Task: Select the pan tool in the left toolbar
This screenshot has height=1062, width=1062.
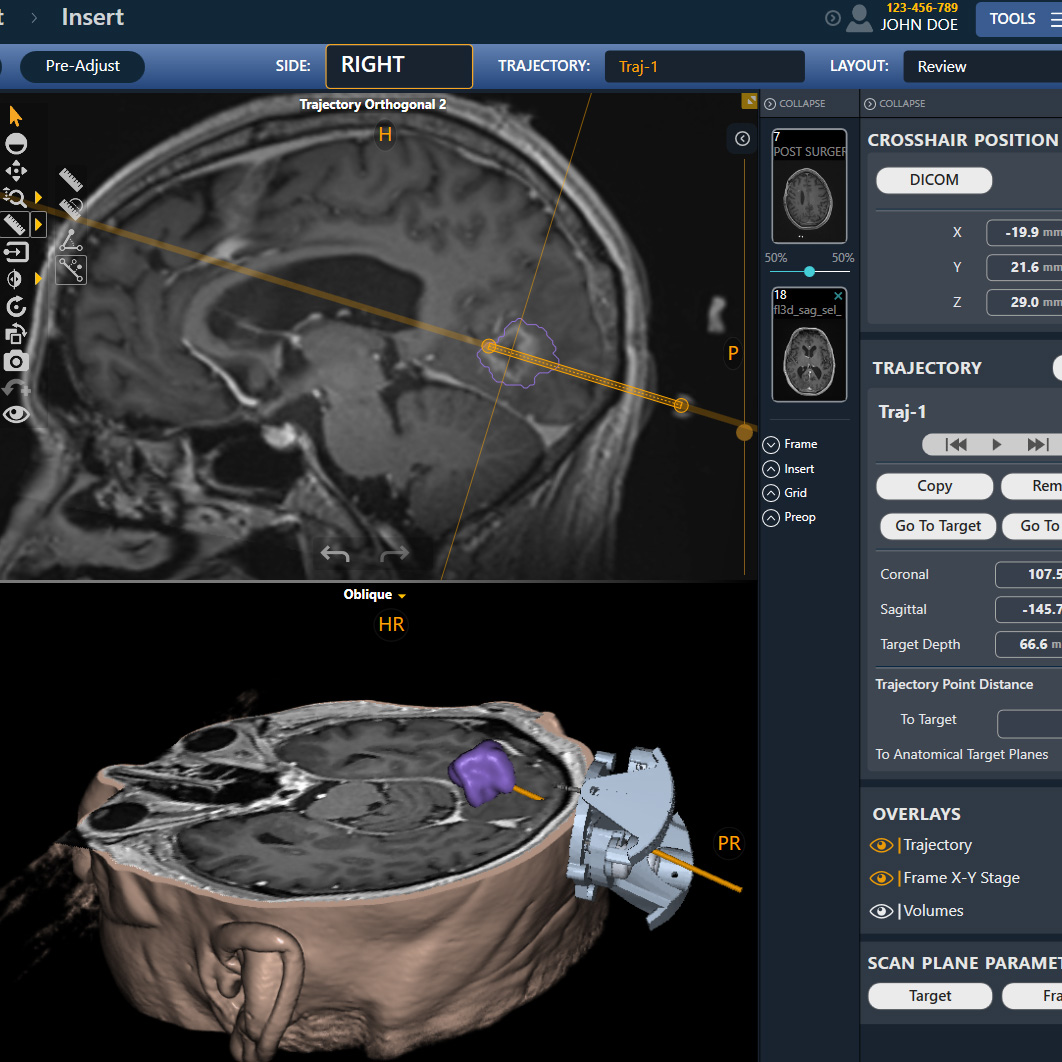Action: [x=16, y=171]
